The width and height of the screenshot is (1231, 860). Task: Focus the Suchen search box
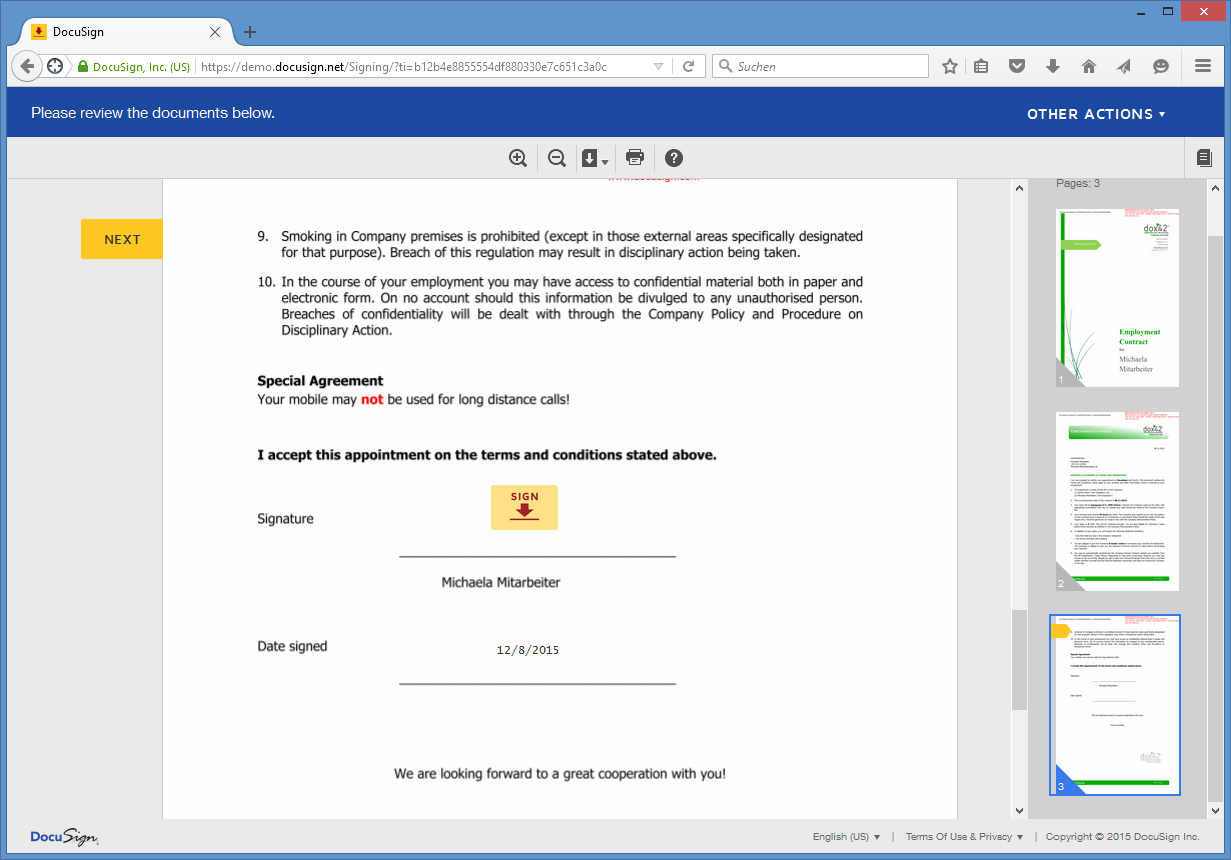(820, 66)
